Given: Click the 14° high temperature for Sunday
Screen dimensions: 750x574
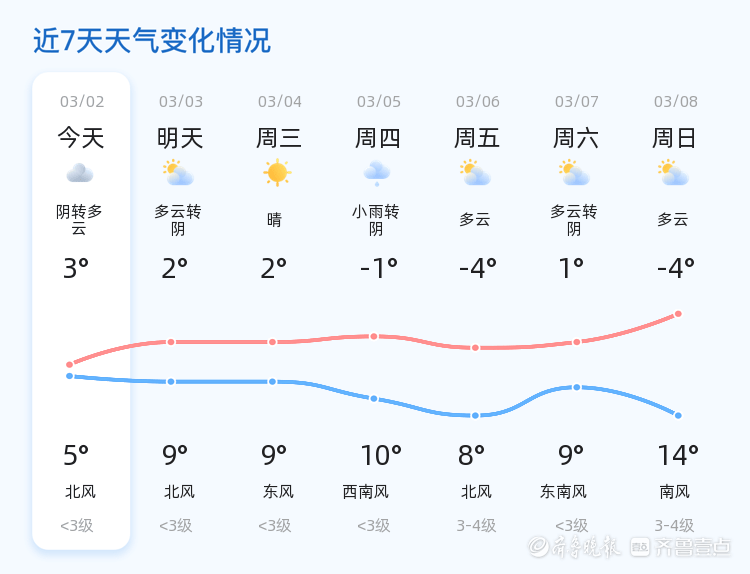Looking at the screenshot, I should tap(678, 456).
